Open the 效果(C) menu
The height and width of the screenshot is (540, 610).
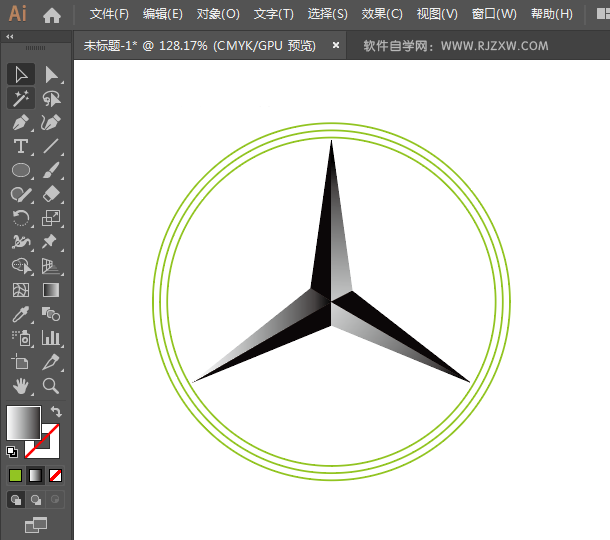[382, 14]
